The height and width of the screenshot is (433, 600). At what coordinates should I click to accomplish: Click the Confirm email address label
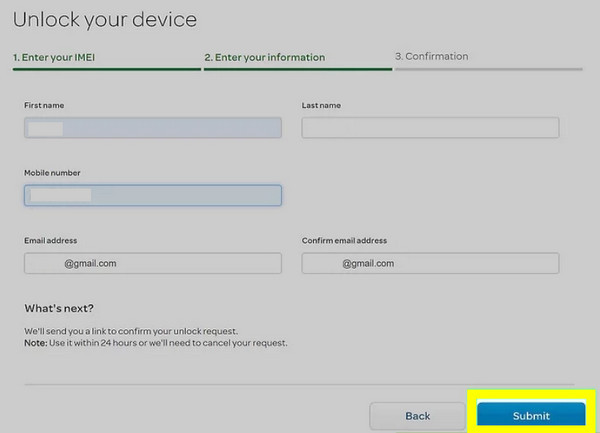click(x=344, y=241)
